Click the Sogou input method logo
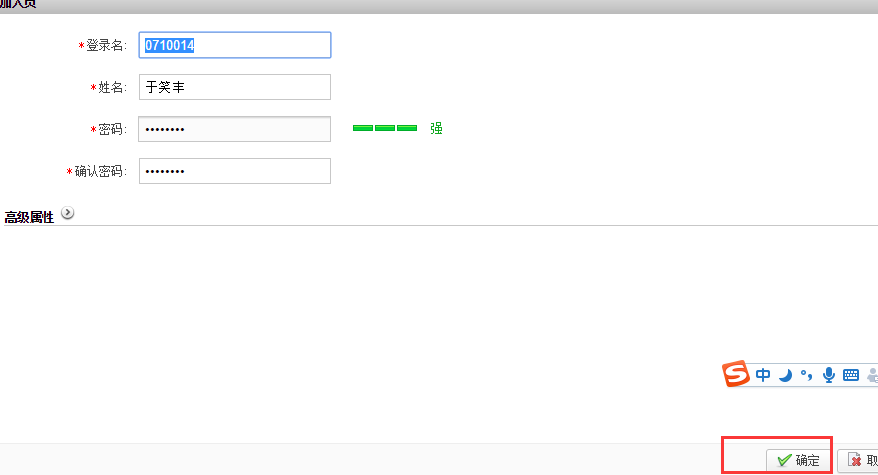This screenshot has height=475, width=878. point(736,375)
